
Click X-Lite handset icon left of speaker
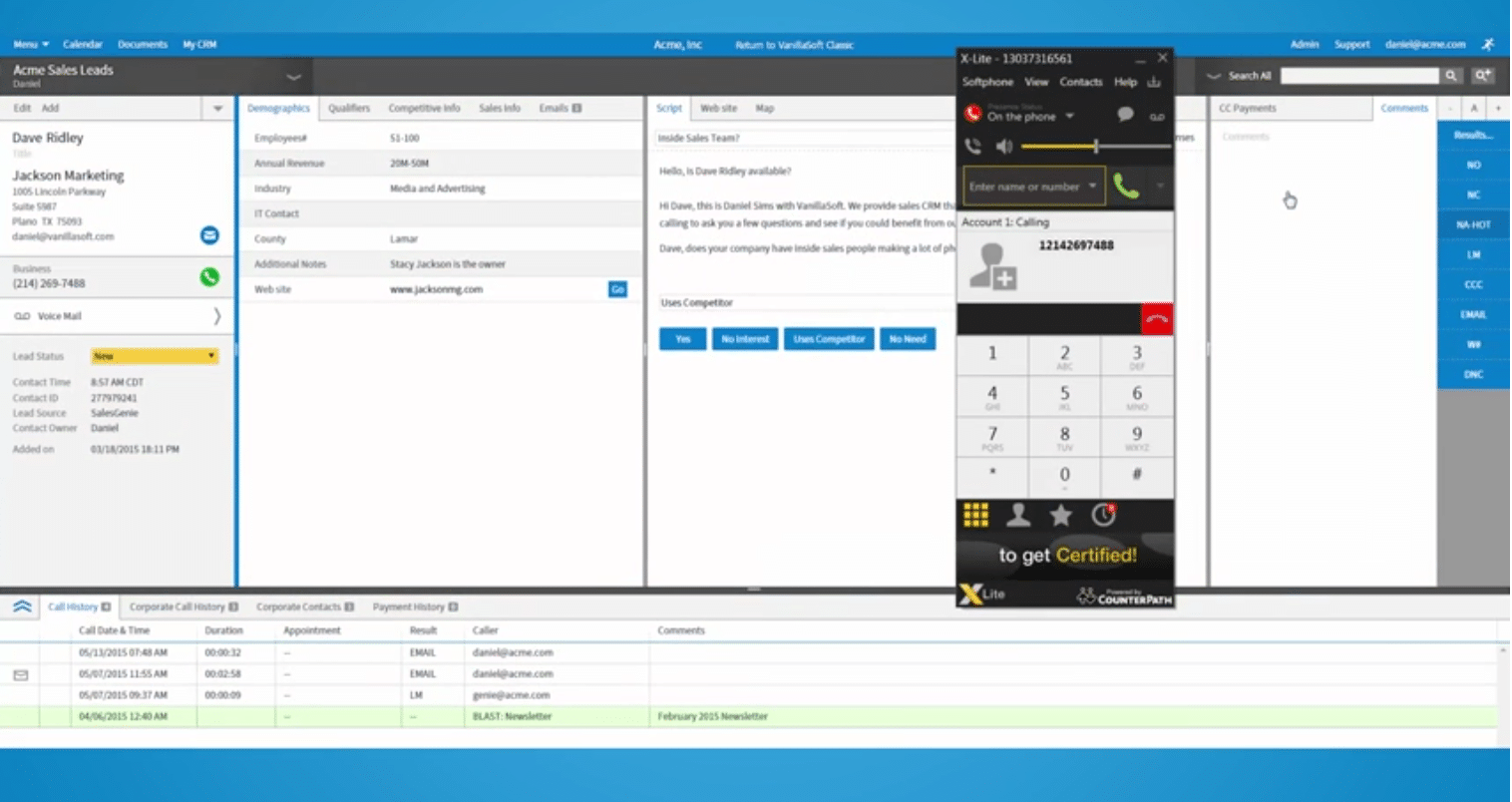click(972, 147)
